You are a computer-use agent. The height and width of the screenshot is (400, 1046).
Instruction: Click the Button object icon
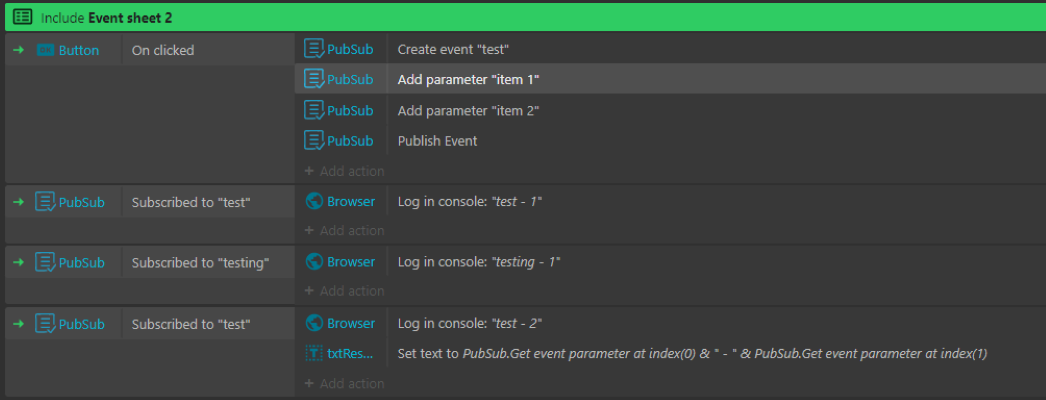[x=45, y=50]
